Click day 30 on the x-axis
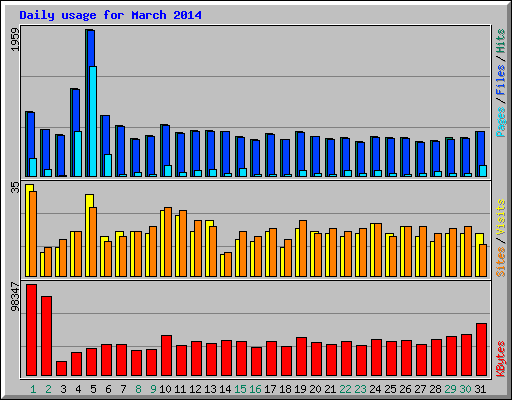512x400 pixels. pyautogui.click(x=465, y=389)
